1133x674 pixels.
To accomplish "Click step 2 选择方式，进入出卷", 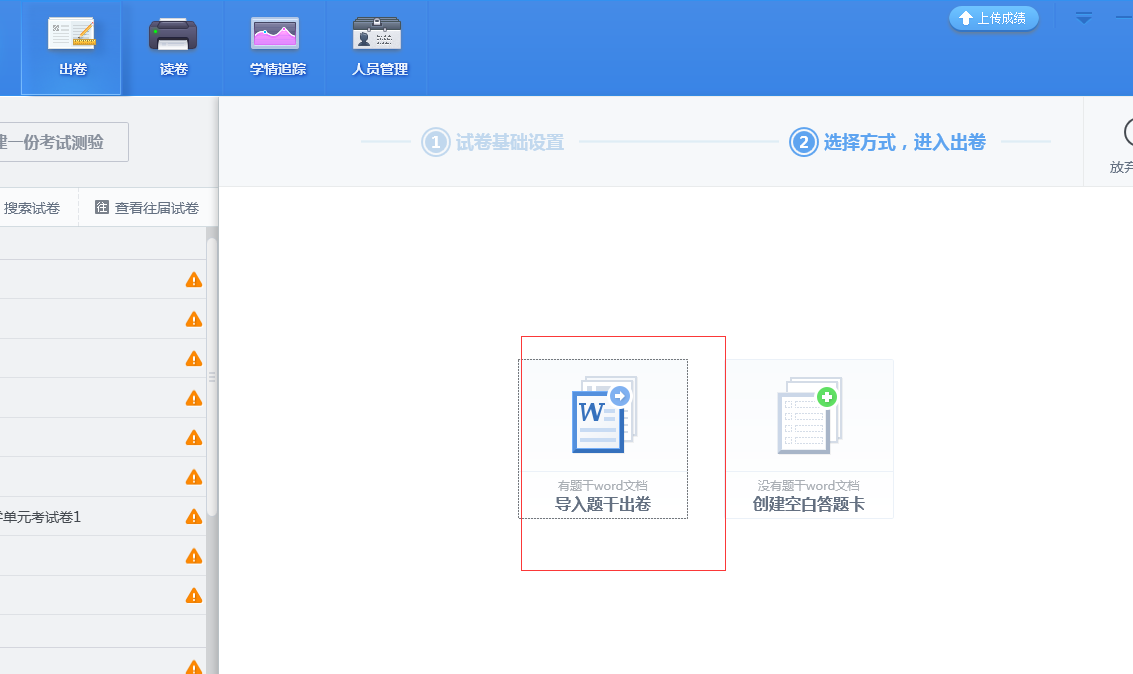I will [x=887, y=142].
